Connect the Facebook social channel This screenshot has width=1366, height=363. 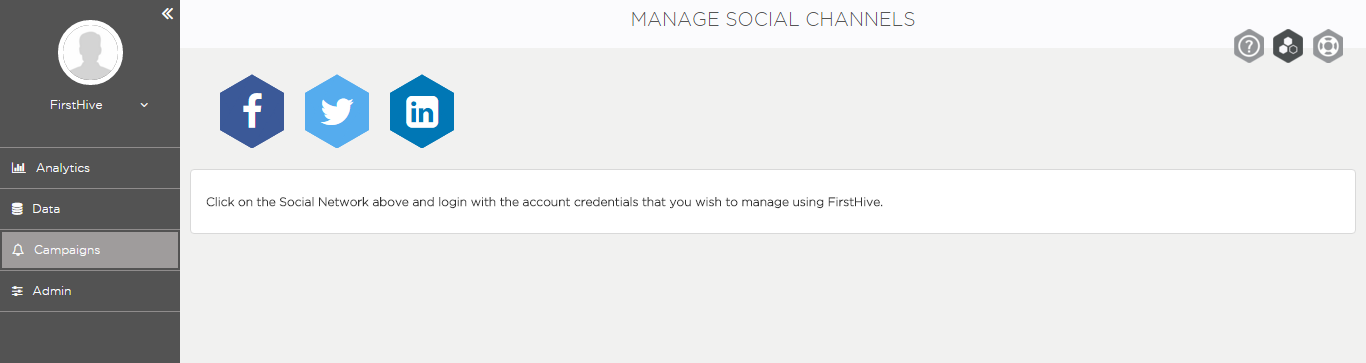[252, 111]
